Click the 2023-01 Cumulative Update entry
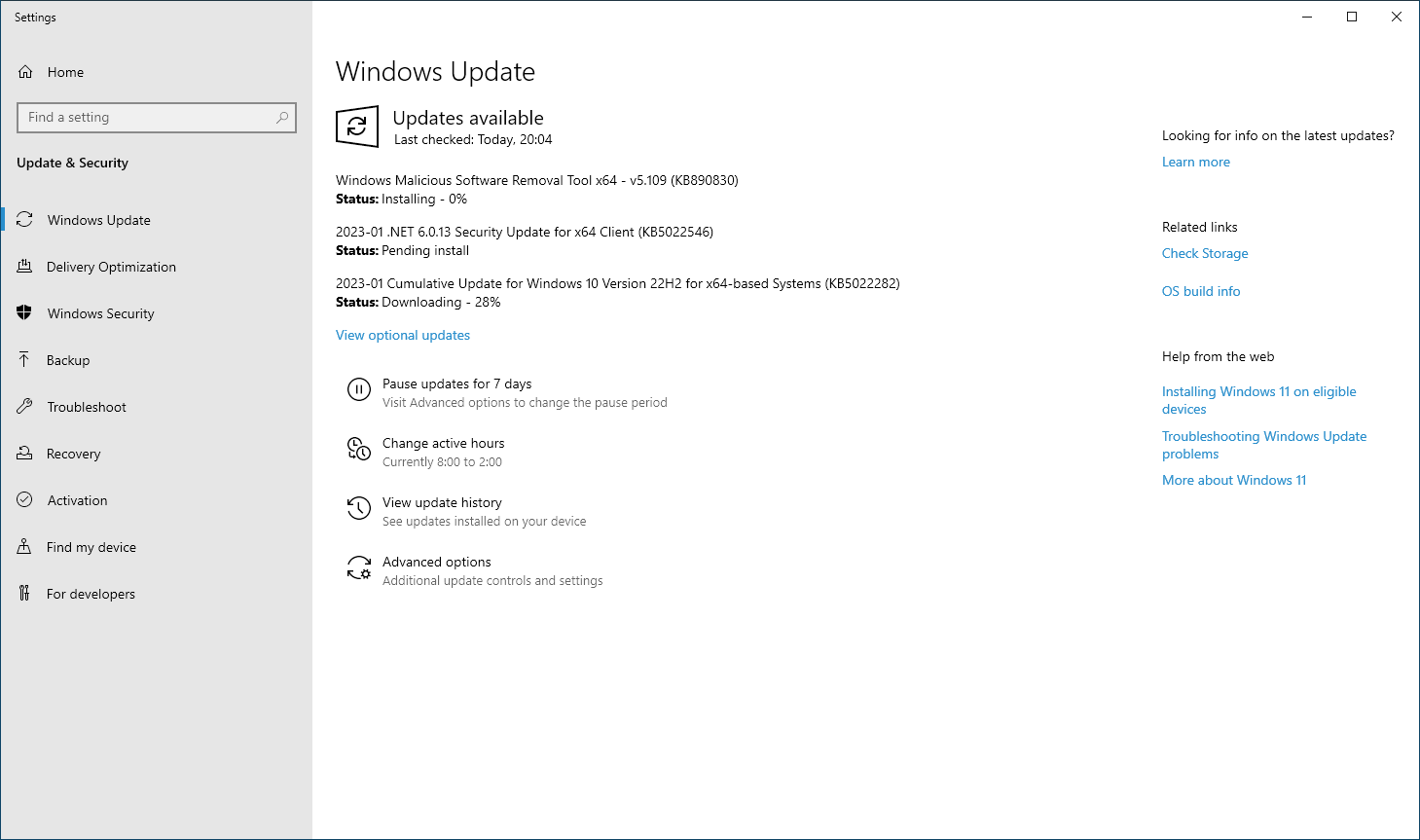The width and height of the screenshot is (1420, 840). point(618,283)
